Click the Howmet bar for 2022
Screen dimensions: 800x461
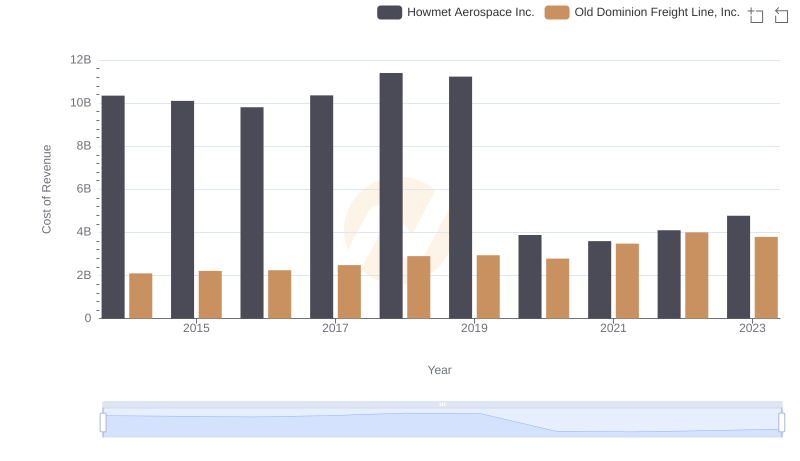pos(669,274)
